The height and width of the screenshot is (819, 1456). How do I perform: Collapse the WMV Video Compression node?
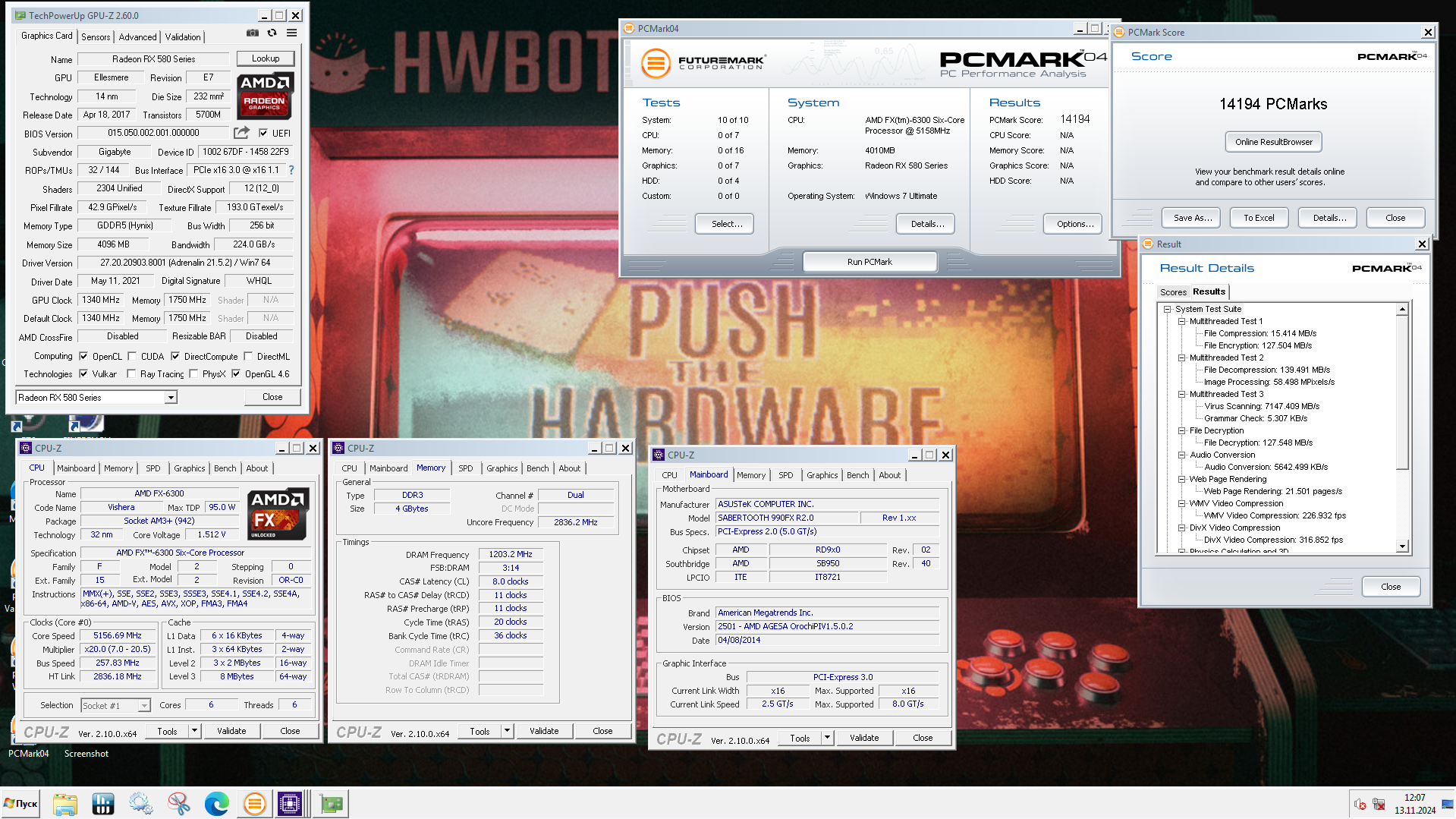click(1182, 503)
